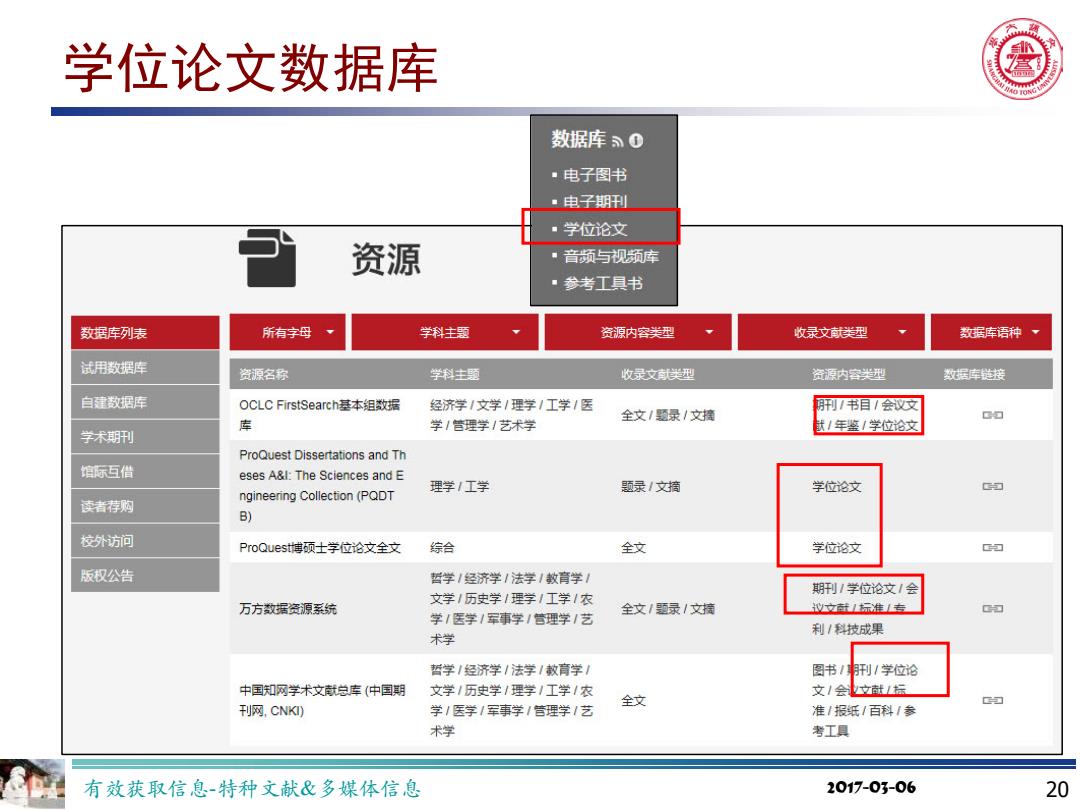Click the 综合 subject cell
The height and width of the screenshot is (810, 1080).
[x=442, y=548]
